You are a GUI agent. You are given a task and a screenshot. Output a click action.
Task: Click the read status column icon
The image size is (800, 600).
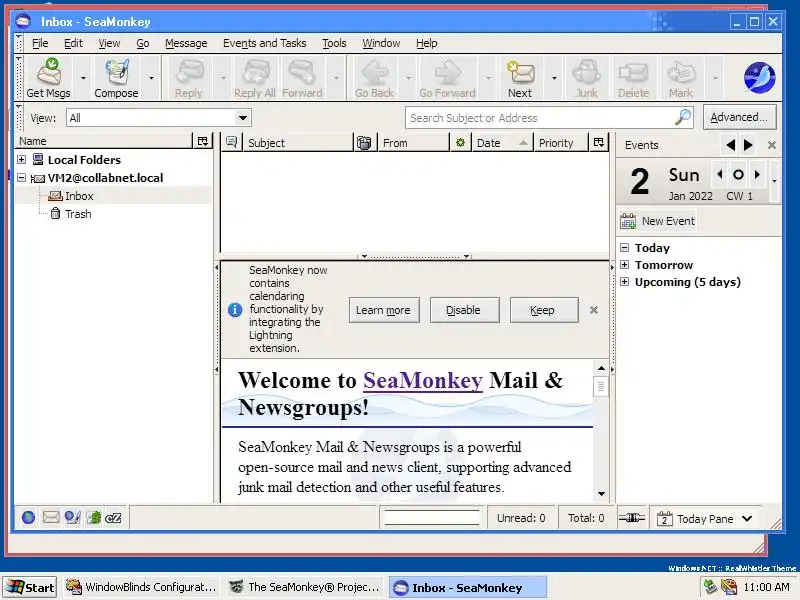pyautogui.click(x=460, y=142)
